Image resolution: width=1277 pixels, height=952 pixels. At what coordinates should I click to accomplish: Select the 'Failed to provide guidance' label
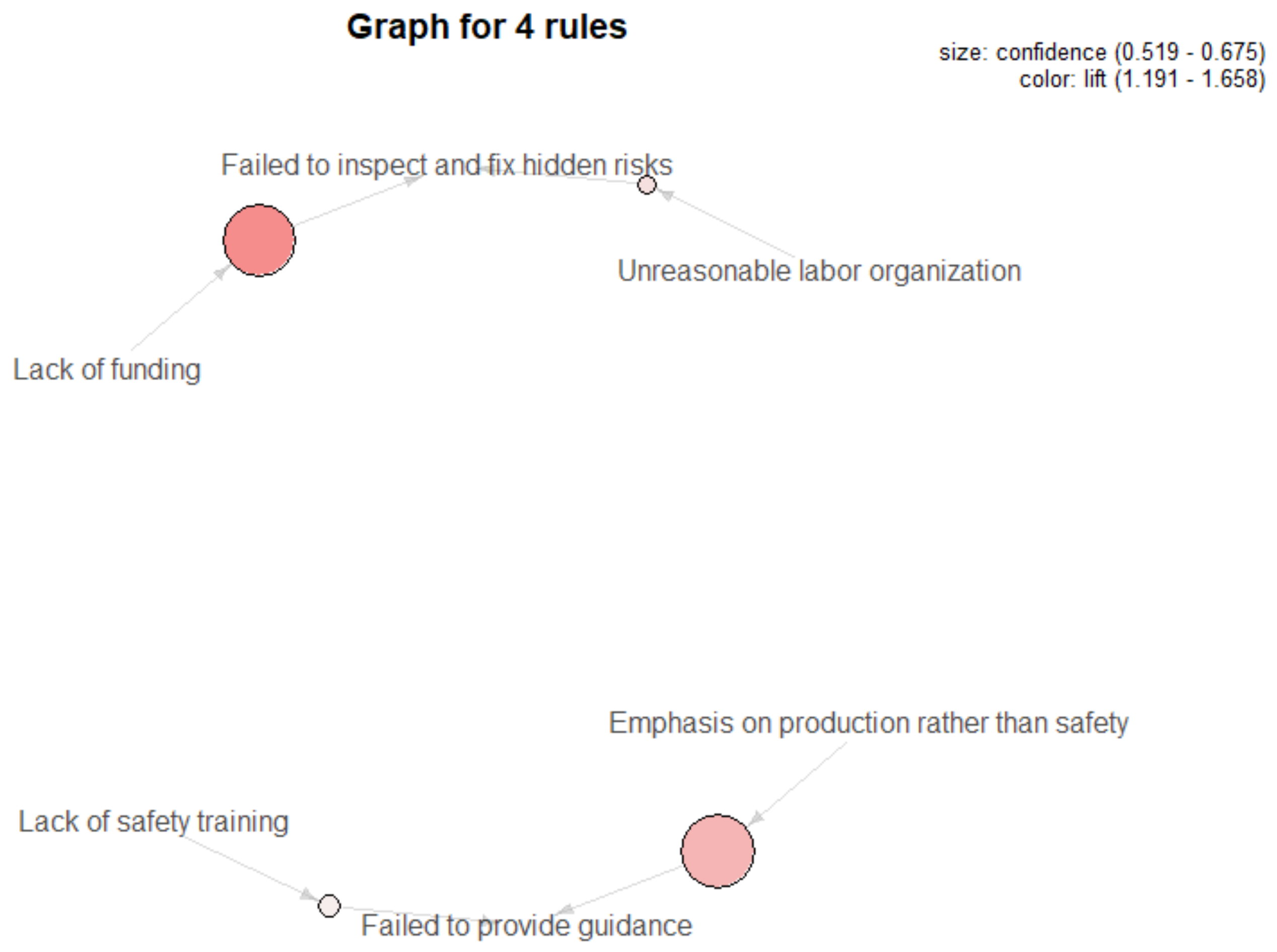(526, 926)
